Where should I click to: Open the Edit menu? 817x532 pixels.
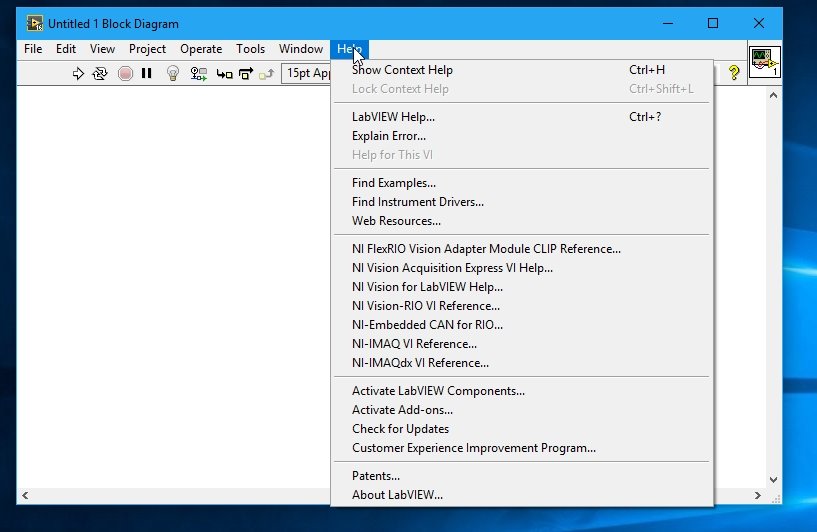point(66,49)
